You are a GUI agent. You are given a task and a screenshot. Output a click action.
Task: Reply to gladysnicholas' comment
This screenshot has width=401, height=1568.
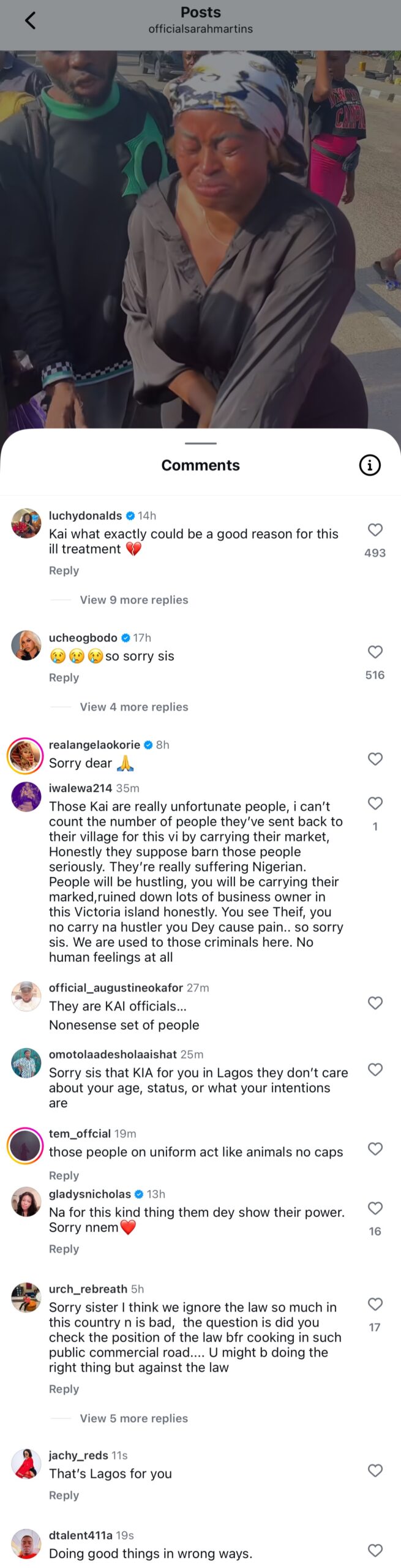pos(64,1248)
